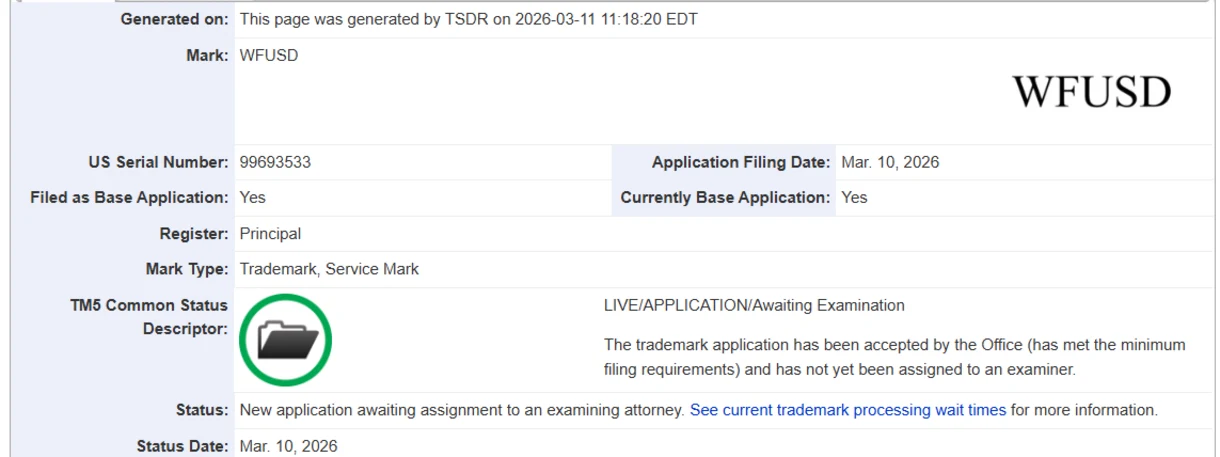1220x457 pixels.
Task: Click the Currently Base Application Yes value
Action: 854,197
